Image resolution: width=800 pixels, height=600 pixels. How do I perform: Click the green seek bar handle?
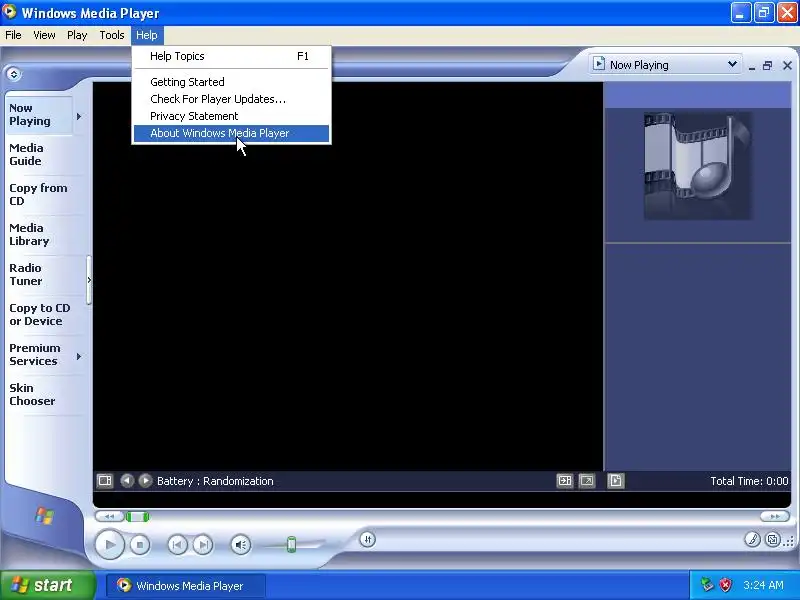point(137,517)
